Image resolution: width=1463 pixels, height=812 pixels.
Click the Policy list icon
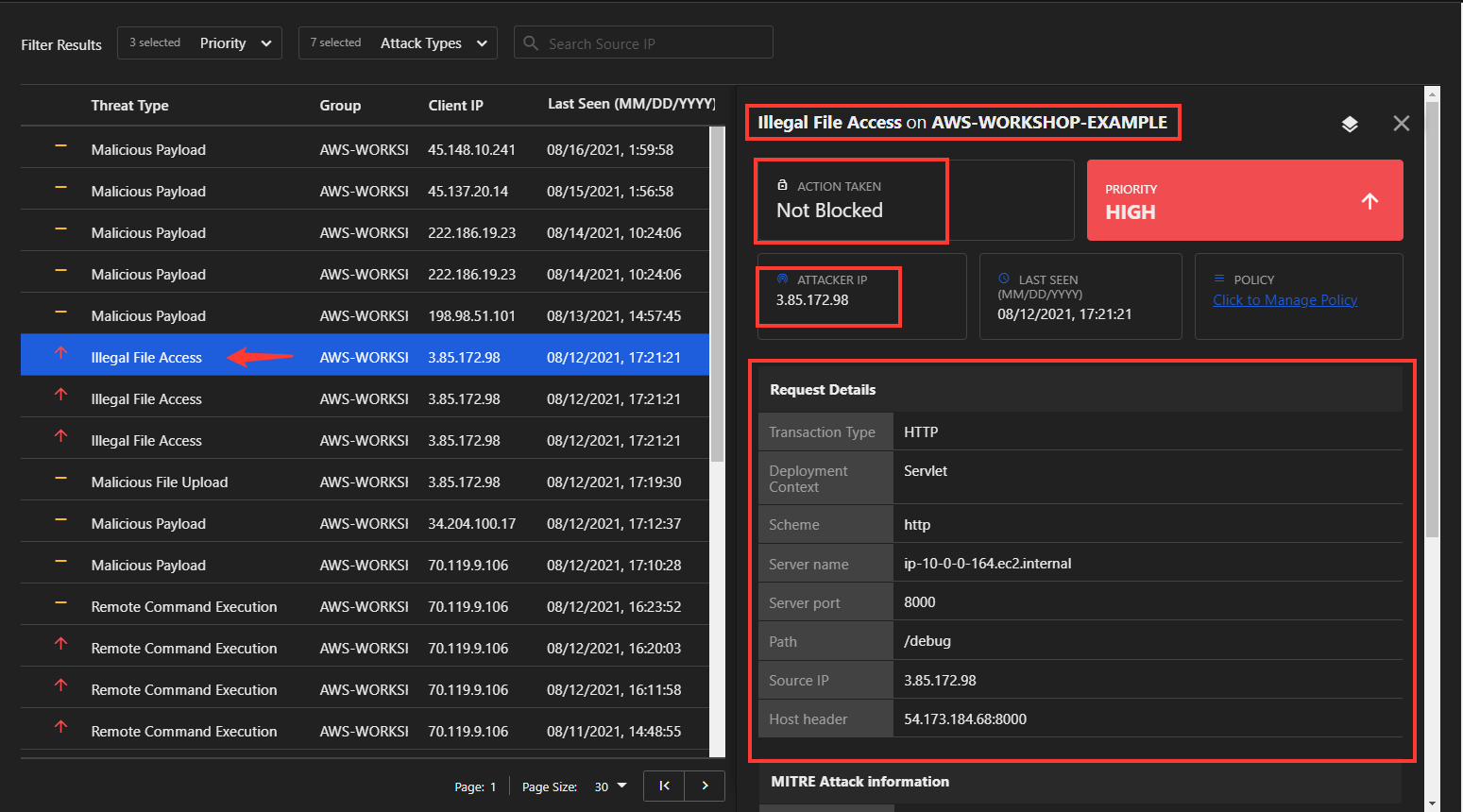(x=1219, y=279)
